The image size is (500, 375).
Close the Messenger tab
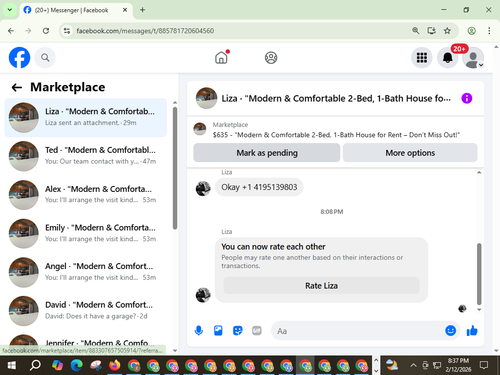click(125, 10)
